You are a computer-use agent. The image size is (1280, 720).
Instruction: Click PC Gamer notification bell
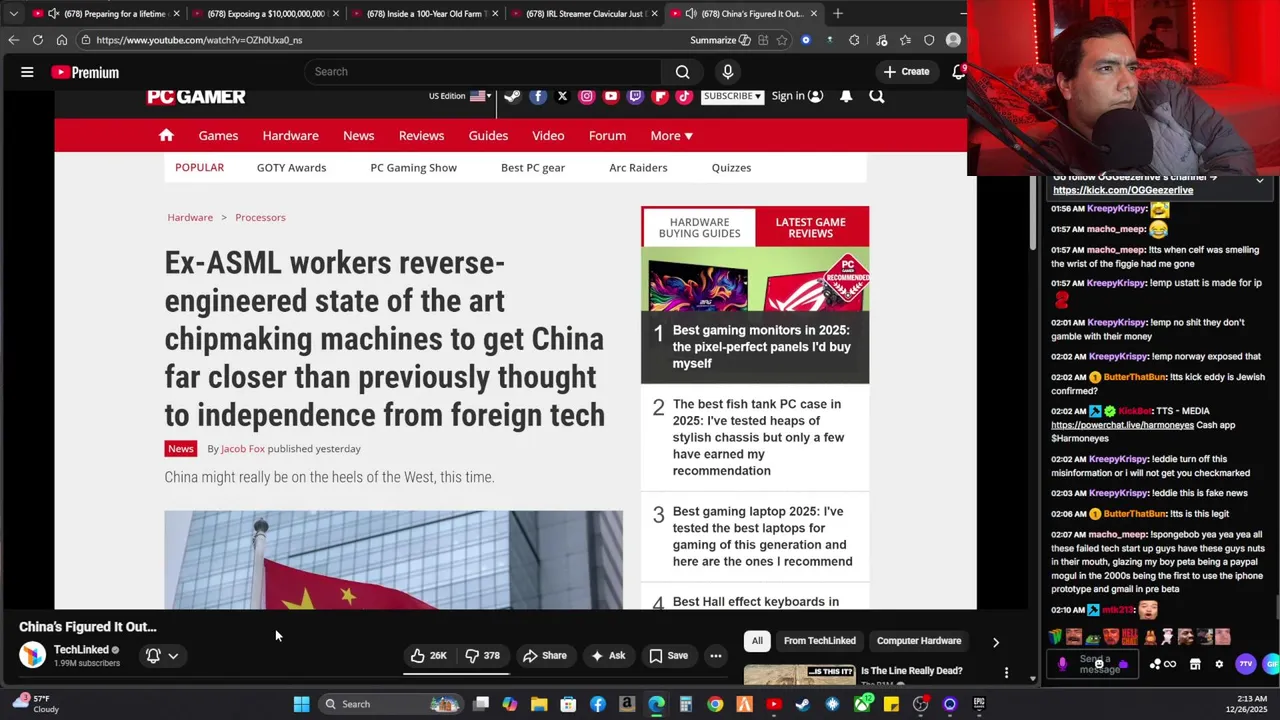pos(846,96)
